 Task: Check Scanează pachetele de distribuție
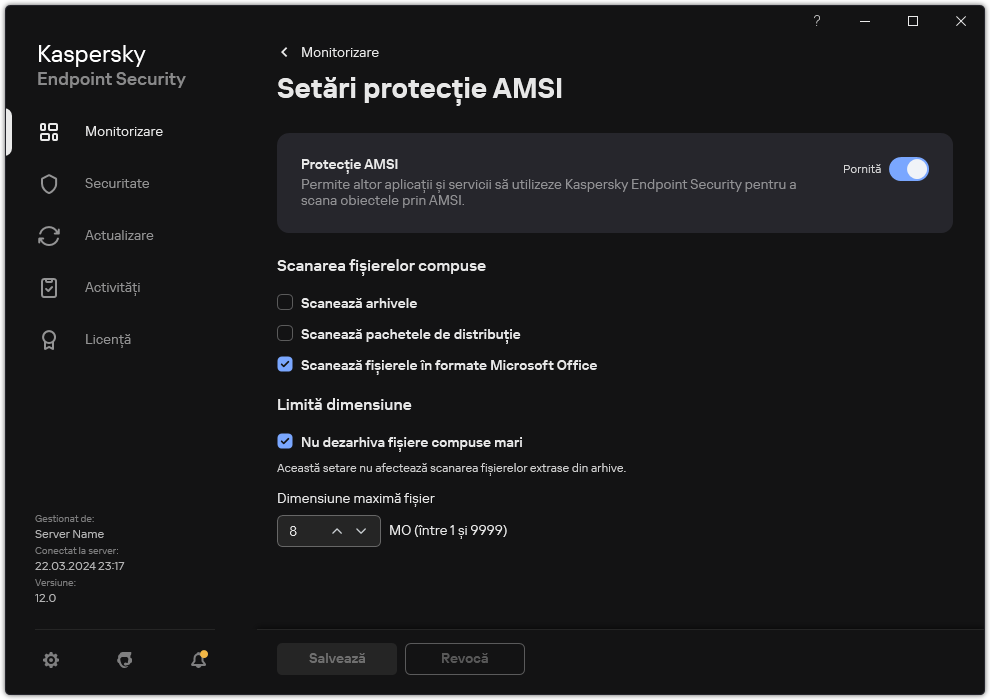(x=285, y=334)
